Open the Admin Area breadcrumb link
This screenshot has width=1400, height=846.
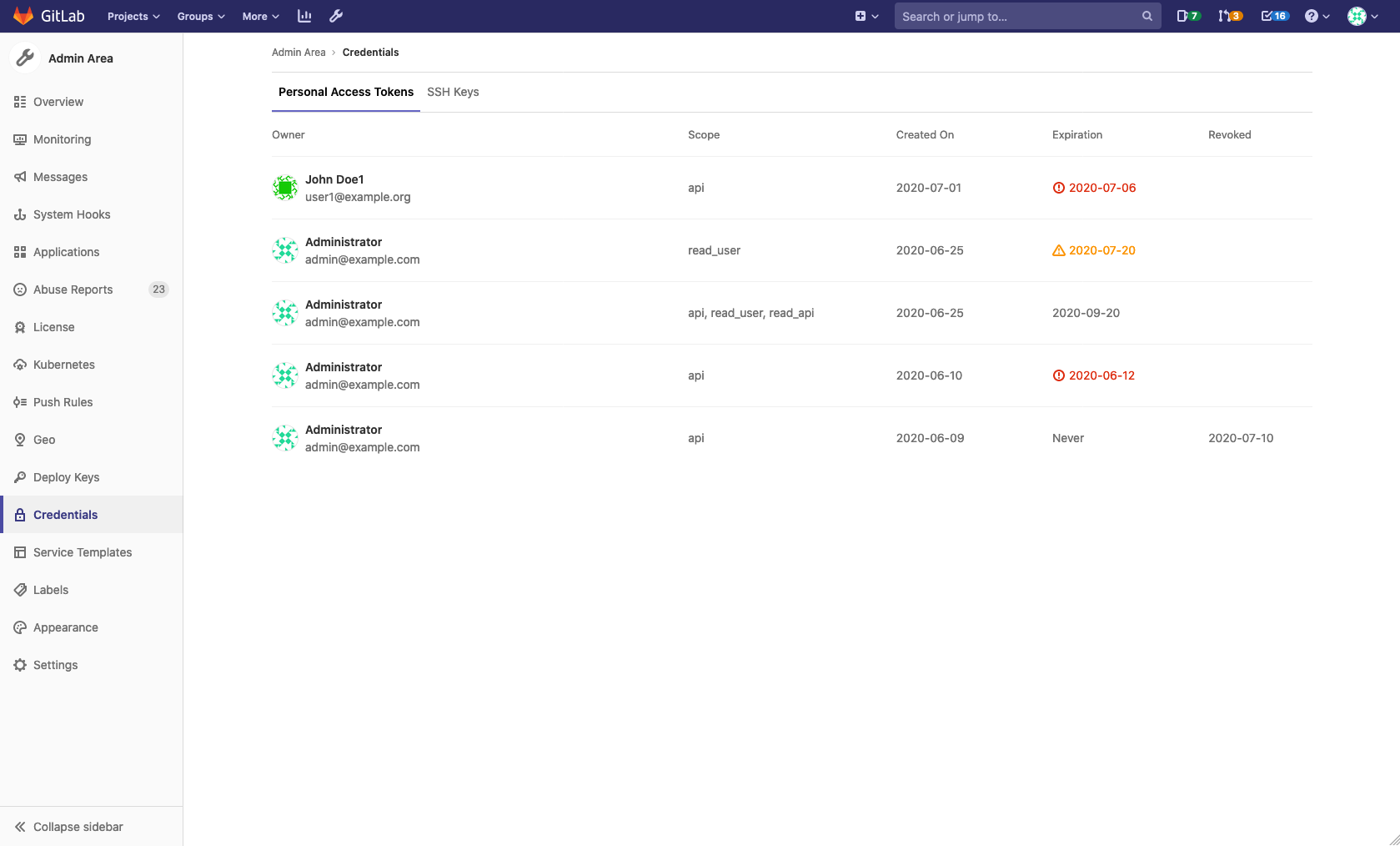[299, 52]
